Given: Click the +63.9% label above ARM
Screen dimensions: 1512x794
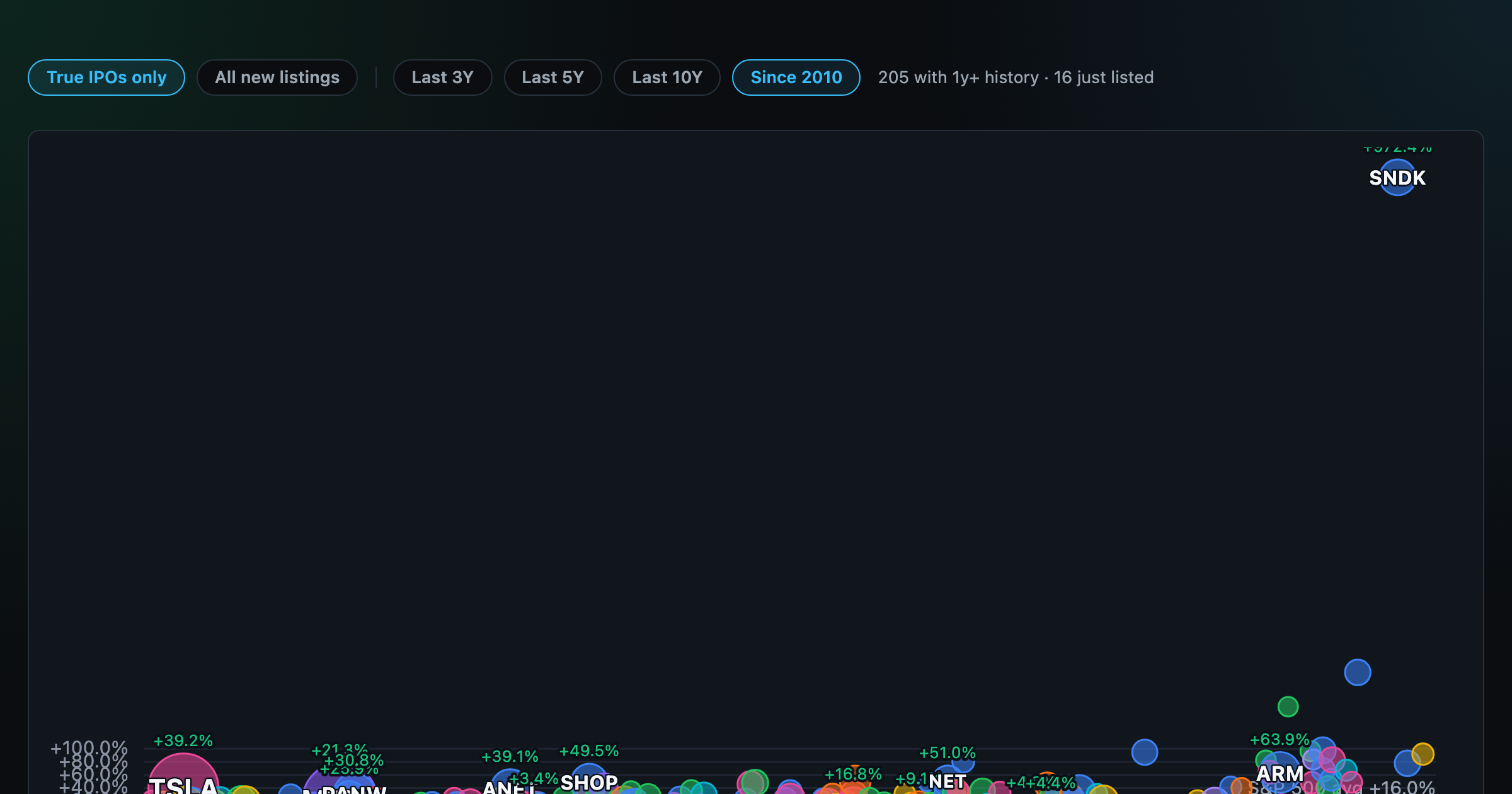Looking at the screenshot, I should click(x=1280, y=739).
